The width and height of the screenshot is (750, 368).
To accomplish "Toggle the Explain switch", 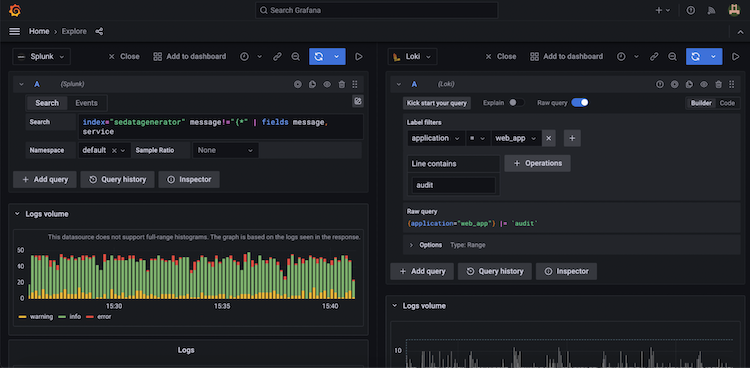I will tap(516, 103).
